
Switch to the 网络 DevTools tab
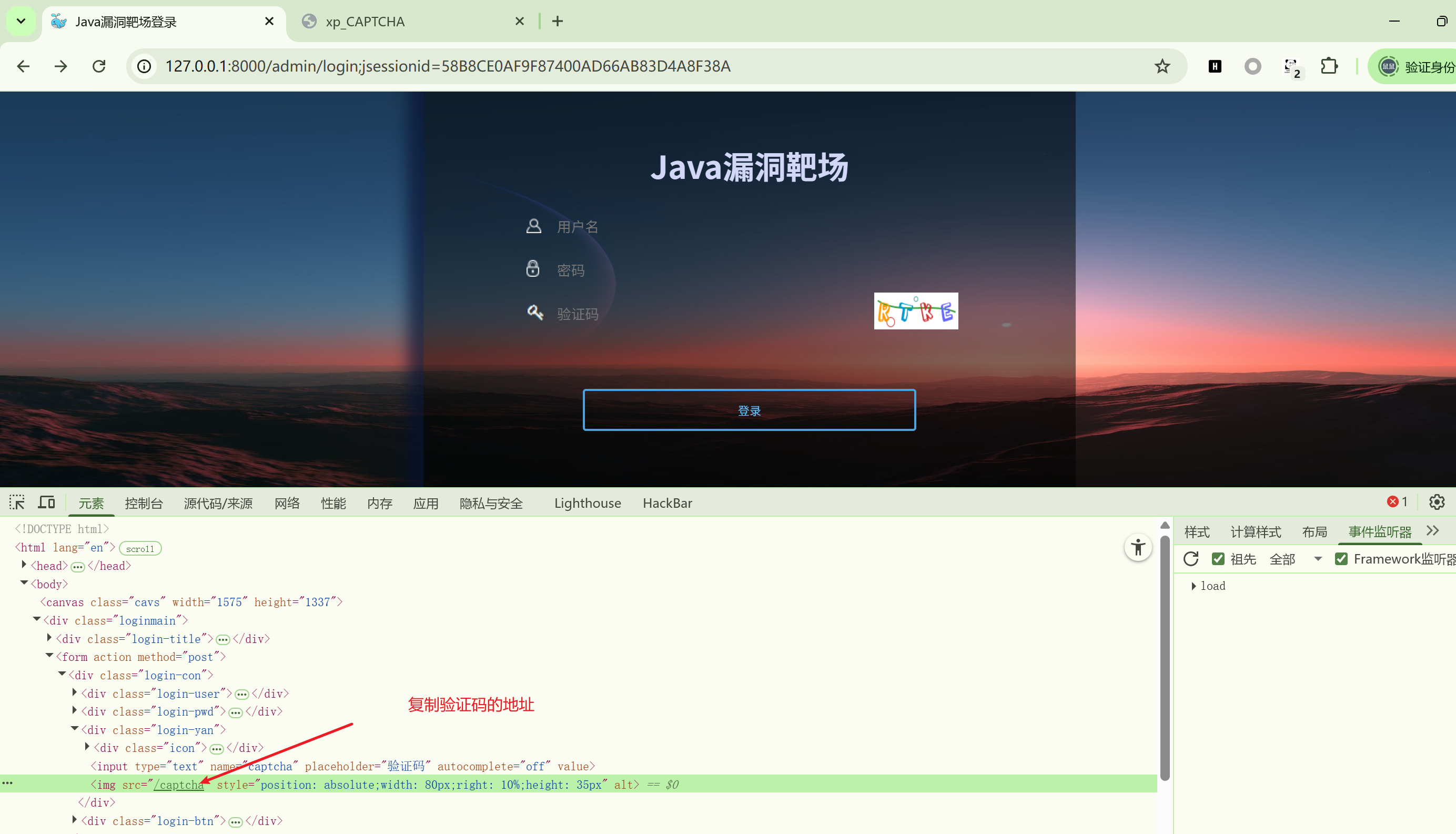[287, 503]
